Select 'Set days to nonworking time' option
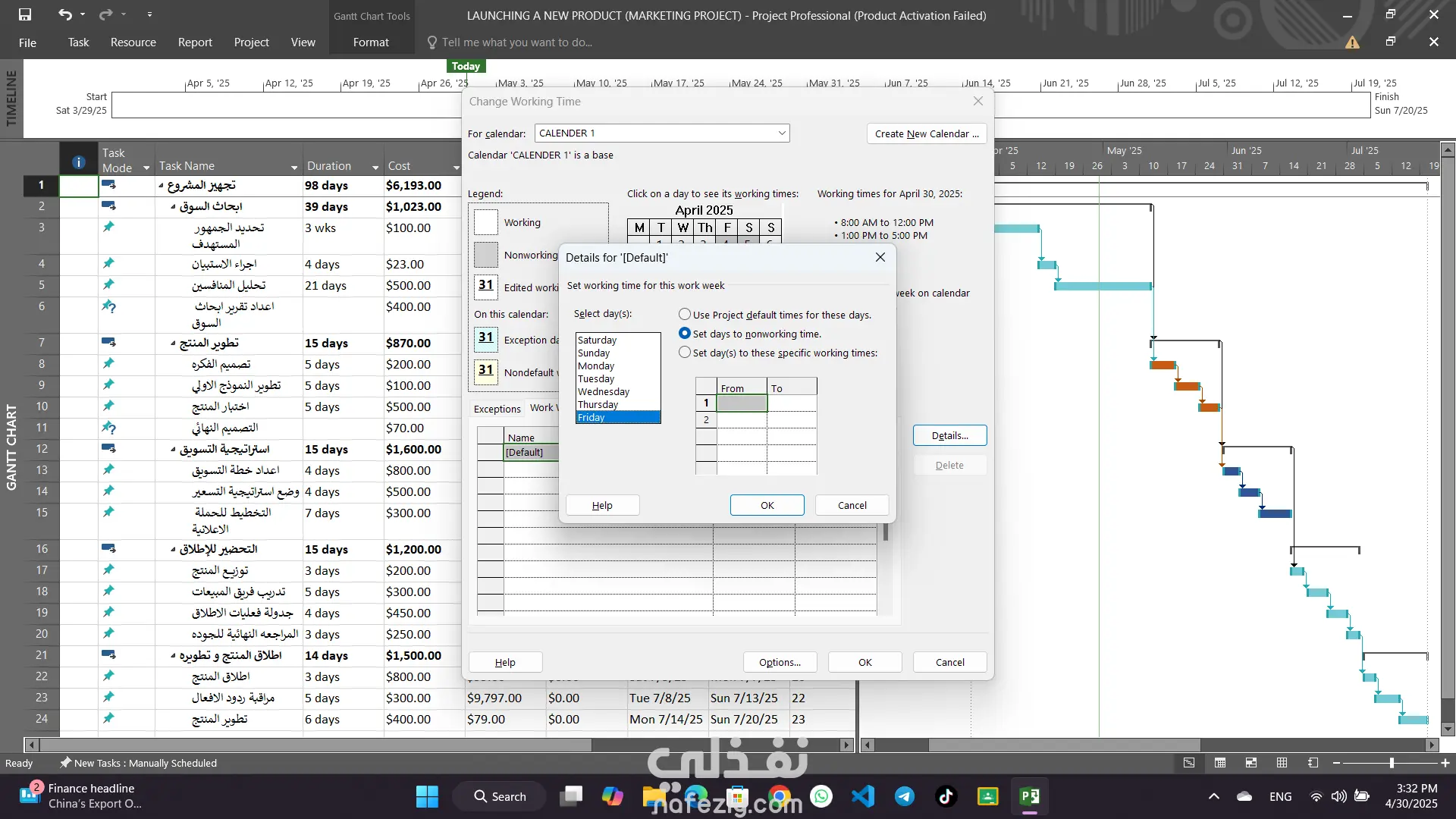The height and width of the screenshot is (819, 1456). click(x=685, y=334)
